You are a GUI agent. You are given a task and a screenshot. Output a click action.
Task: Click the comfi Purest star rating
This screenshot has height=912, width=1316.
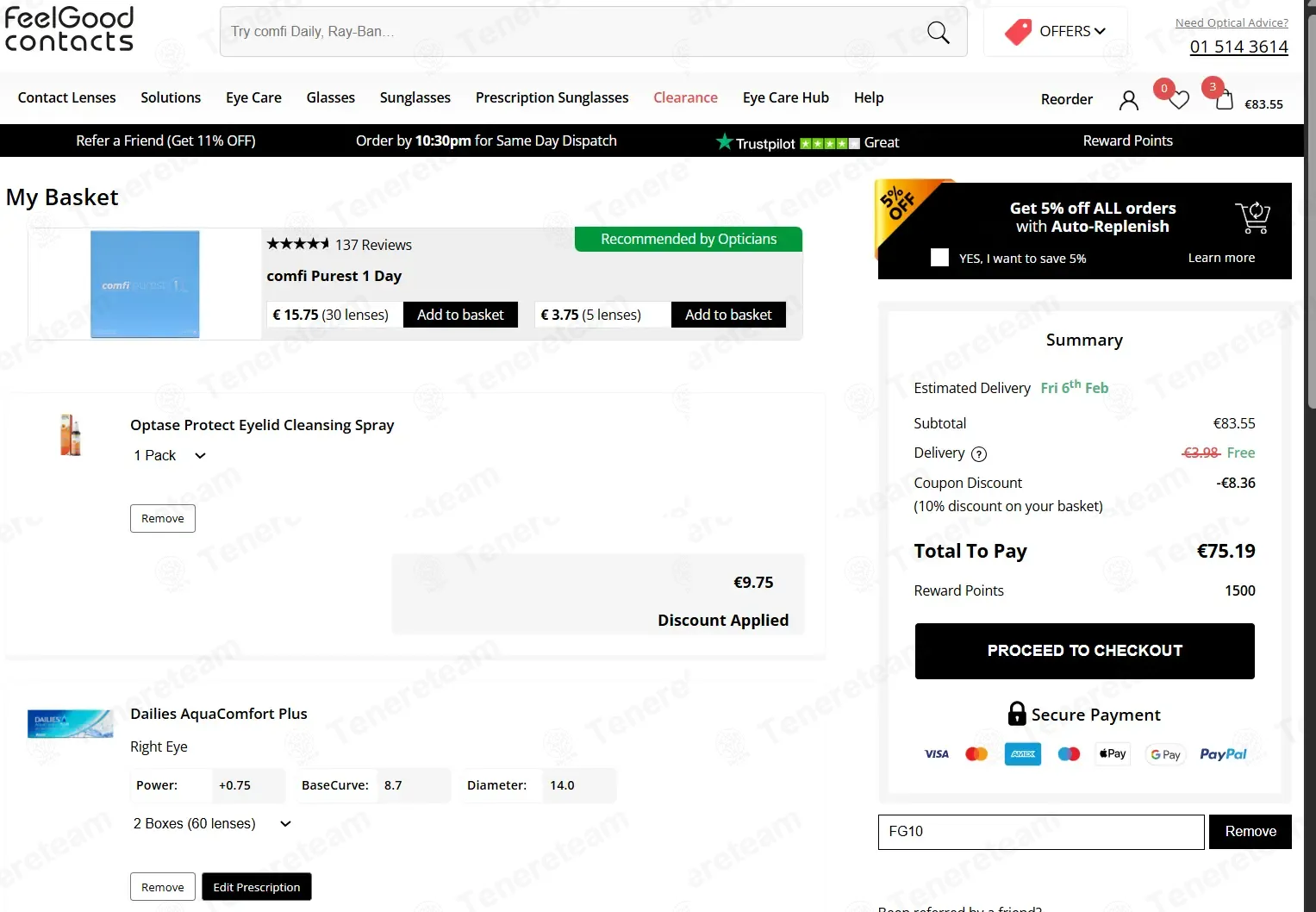pyautogui.click(x=297, y=244)
